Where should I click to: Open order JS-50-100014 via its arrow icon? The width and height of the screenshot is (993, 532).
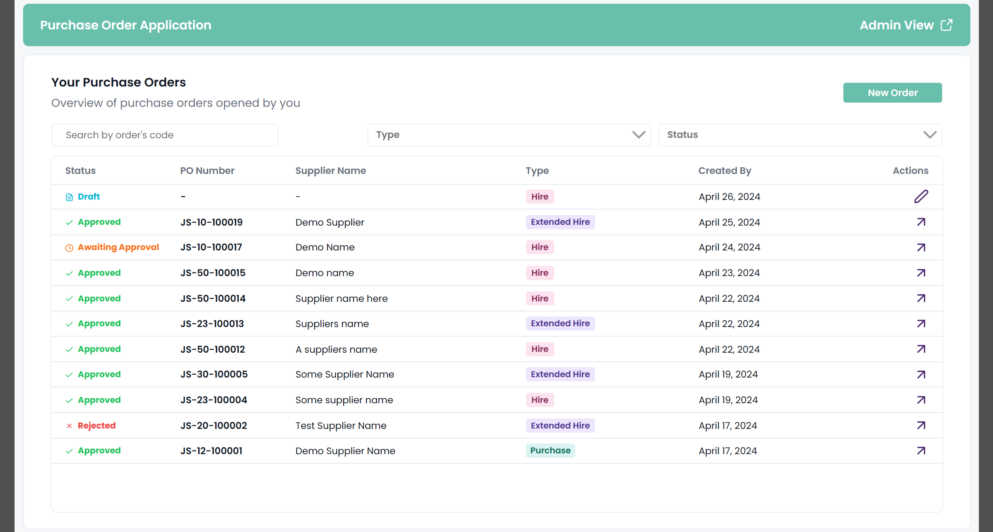point(921,298)
